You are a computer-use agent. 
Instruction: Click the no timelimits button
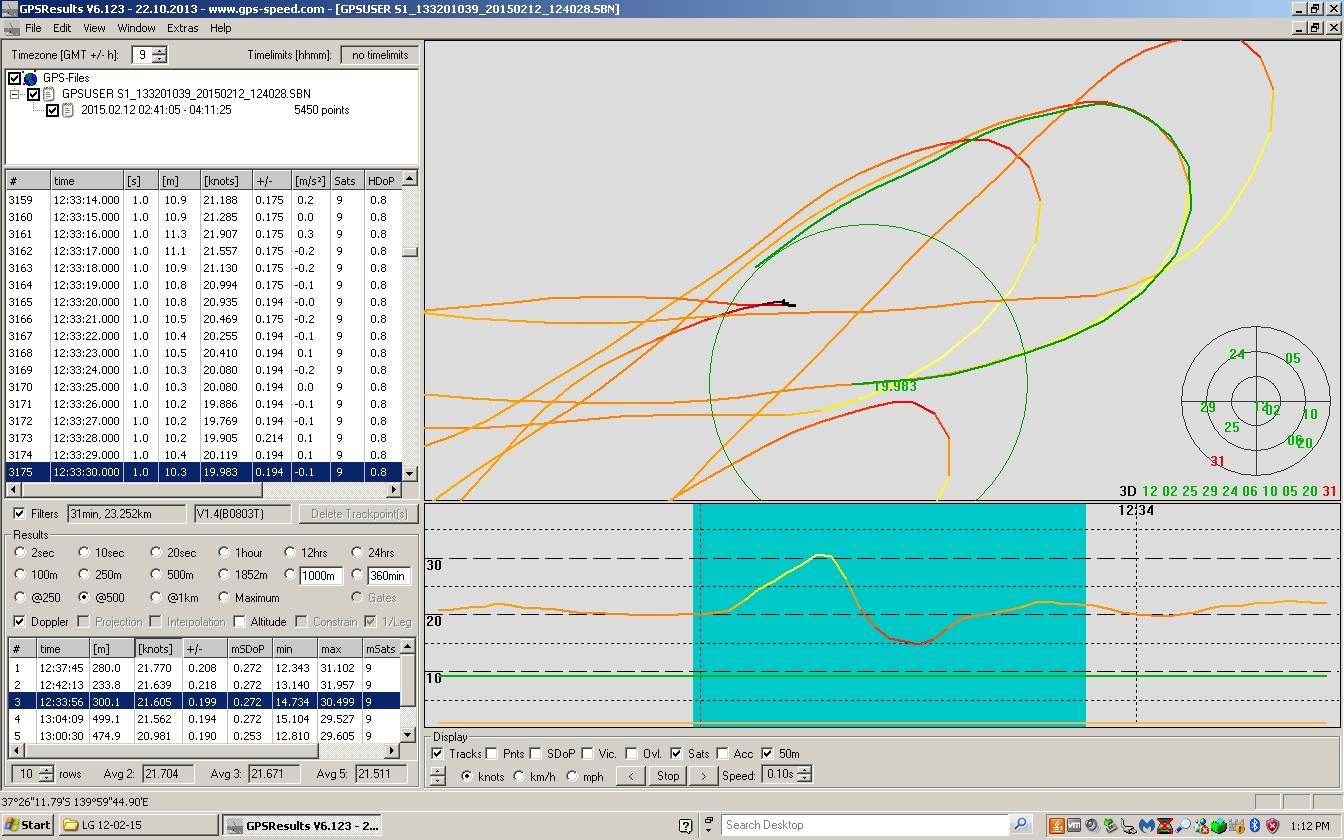pyautogui.click(x=379, y=55)
